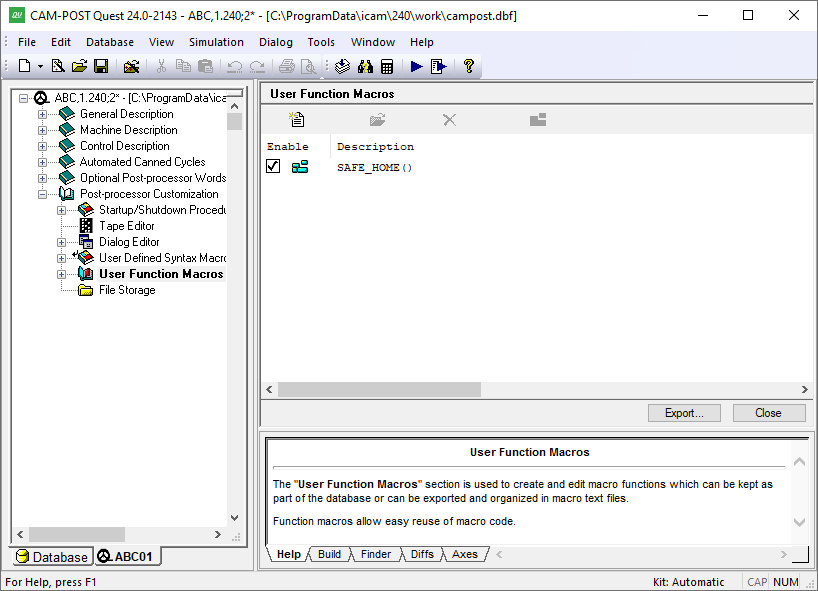Click the page with blue arrow icon
Screen dimensions: 818x591
(x=439, y=66)
